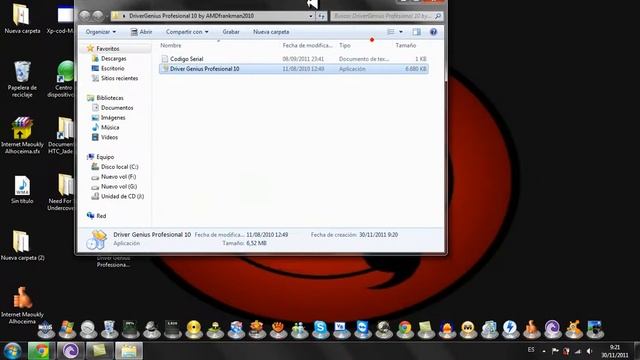Screen dimensions: 640x360
Task: Open Descargas in the sidebar
Action: pos(113,59)
